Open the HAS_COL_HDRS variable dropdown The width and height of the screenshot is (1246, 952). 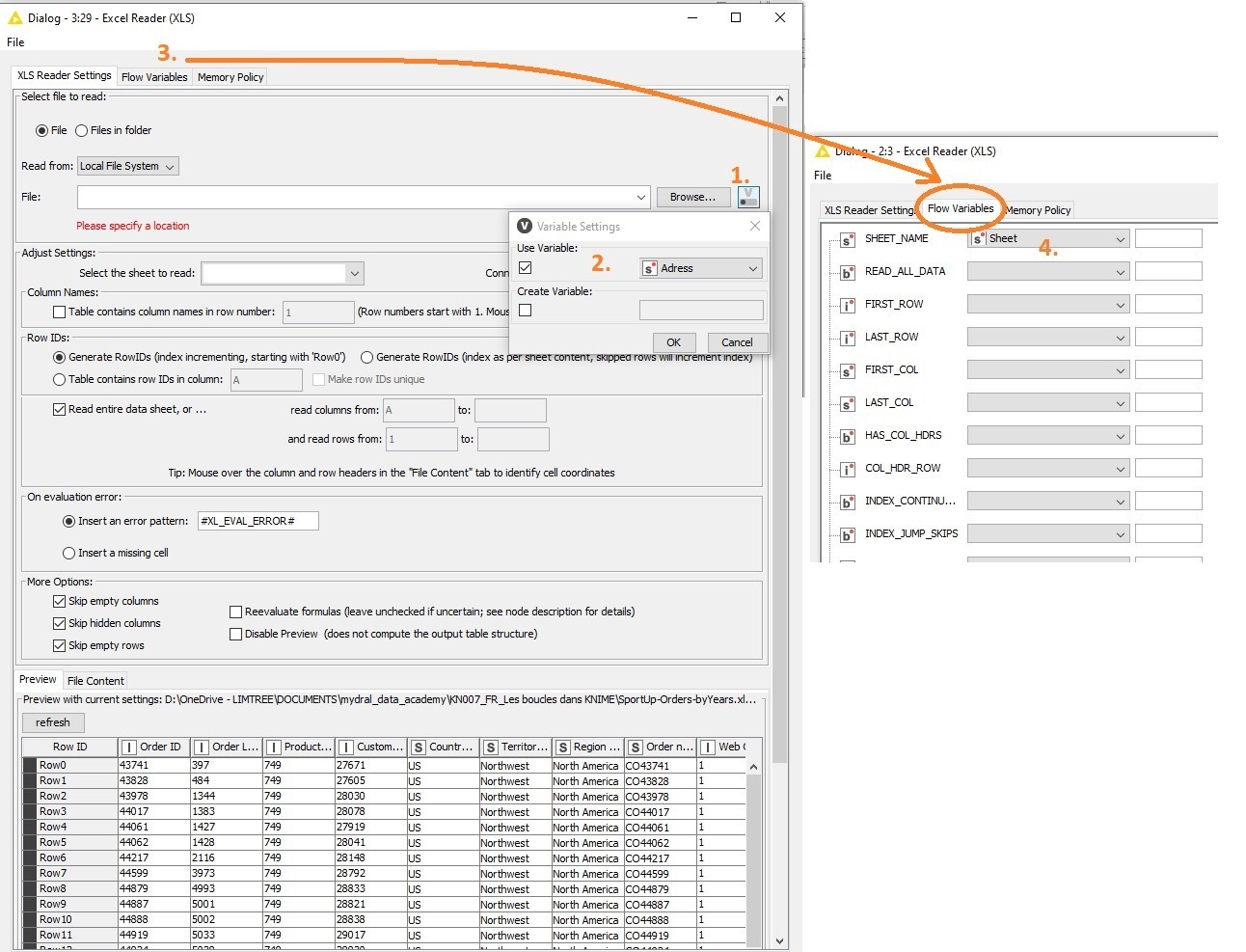pyautogui.click(x=1048, y=435)
